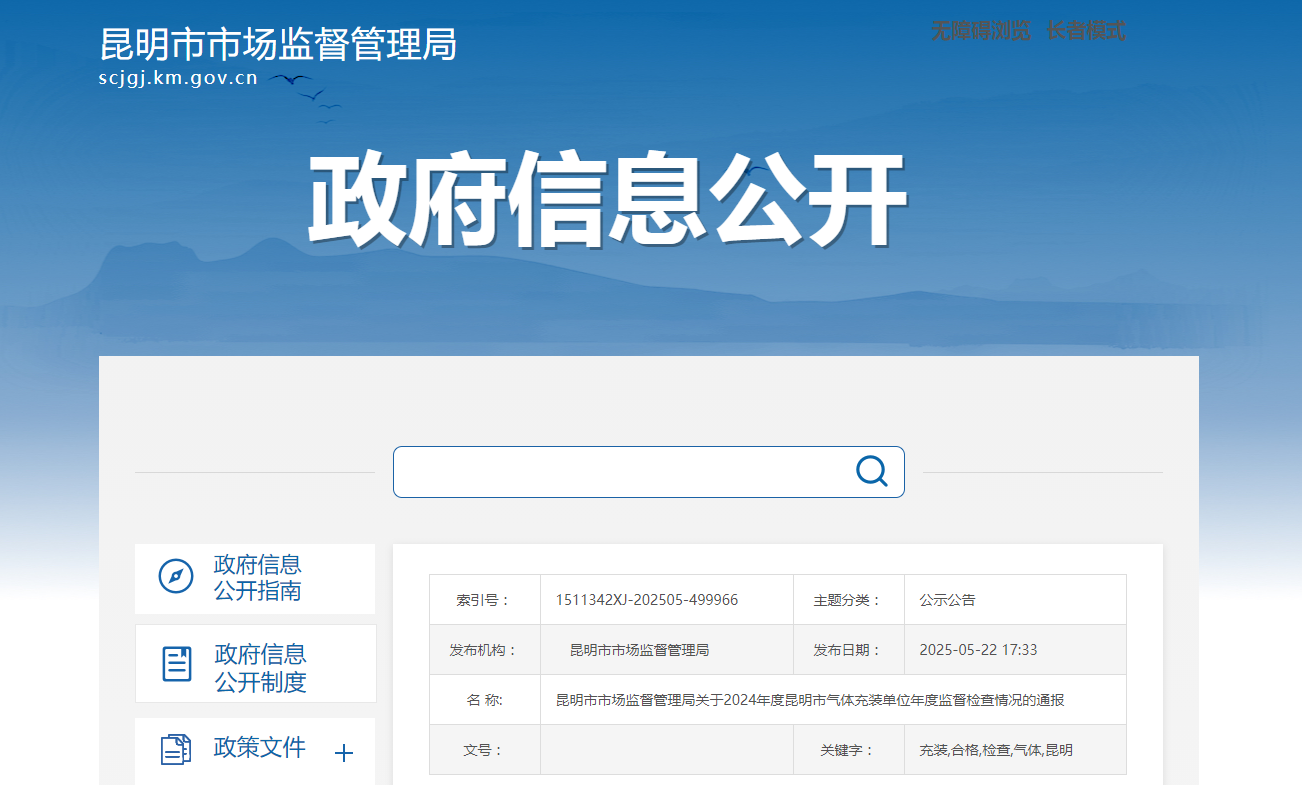Click the 名 称: label cell
This screenshot has height=785, width=1302.
click(x=485, y=700)
